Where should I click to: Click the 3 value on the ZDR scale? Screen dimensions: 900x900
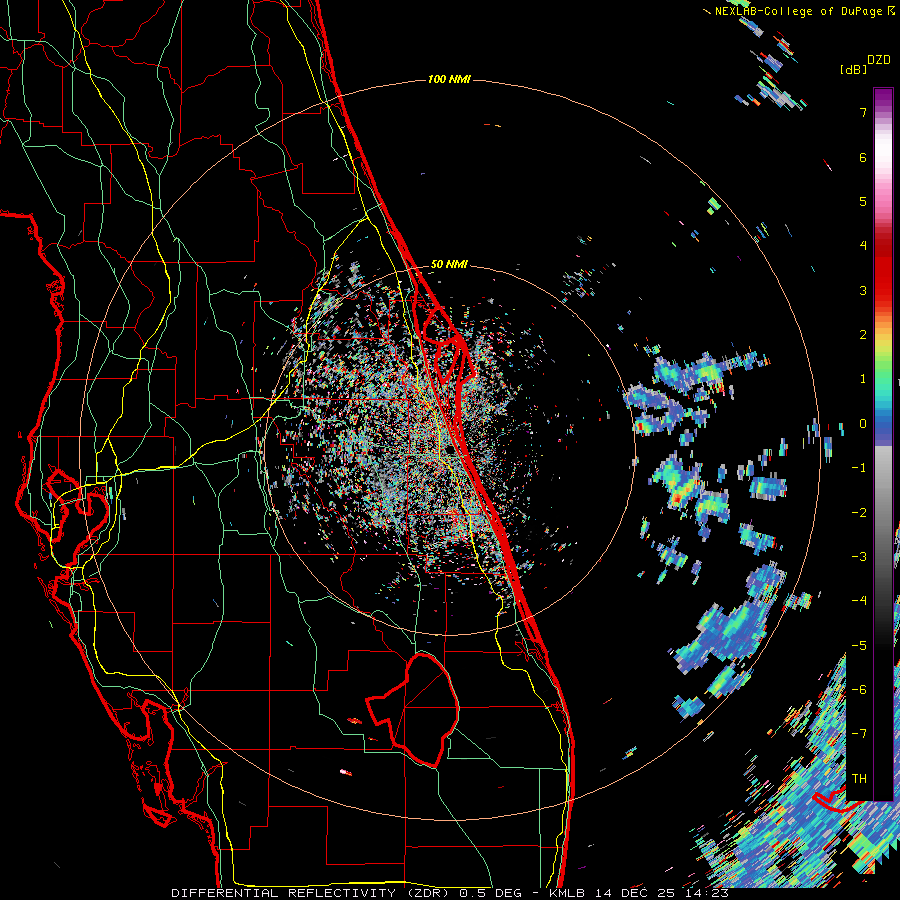[x=863, y=290]
